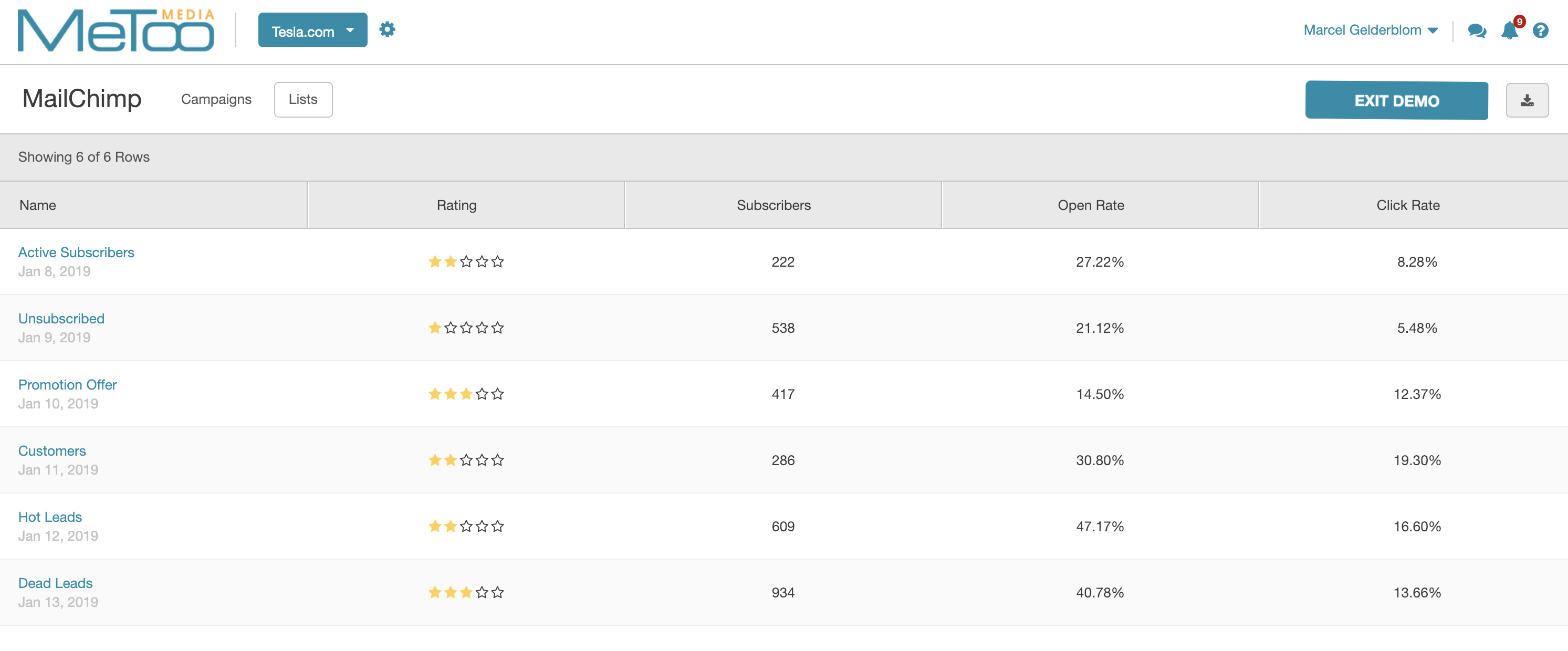Open the Unsubscribed list link

click(x=61, y=319)
